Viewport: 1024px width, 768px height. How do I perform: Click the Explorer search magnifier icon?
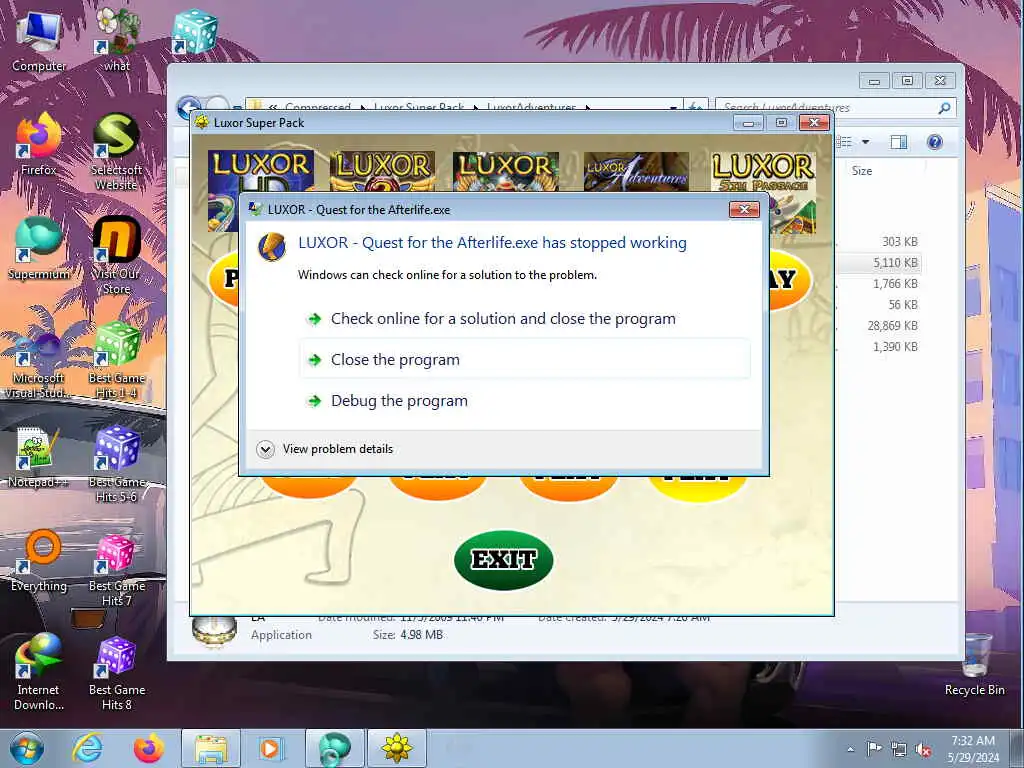[x=944, y=108]
